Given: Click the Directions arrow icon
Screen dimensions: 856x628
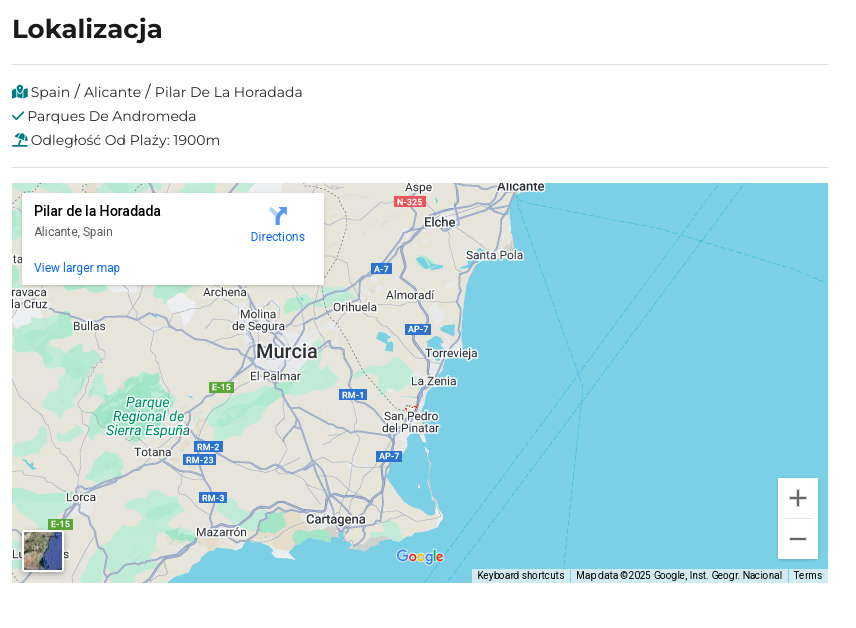Looking at the screenshot, I should [x=278, y=216].
